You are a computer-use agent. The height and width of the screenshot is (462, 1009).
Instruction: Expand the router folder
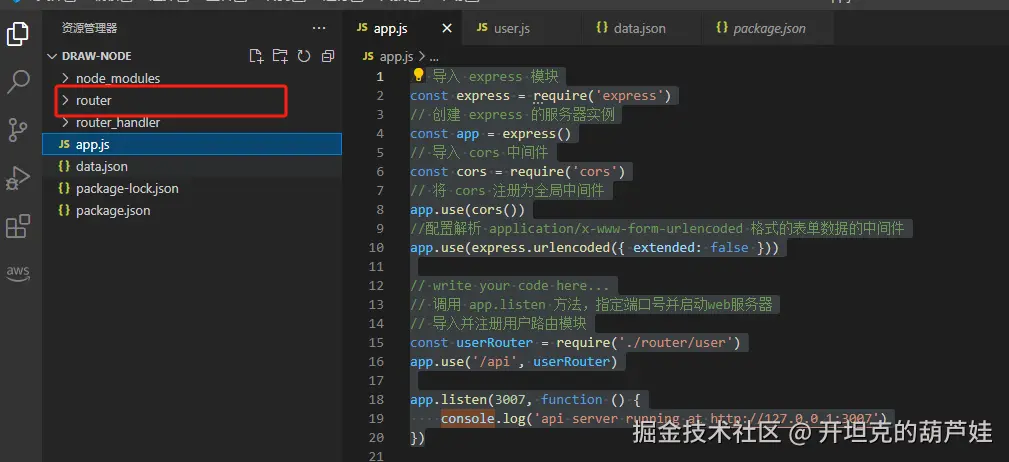tap(192, 100)
